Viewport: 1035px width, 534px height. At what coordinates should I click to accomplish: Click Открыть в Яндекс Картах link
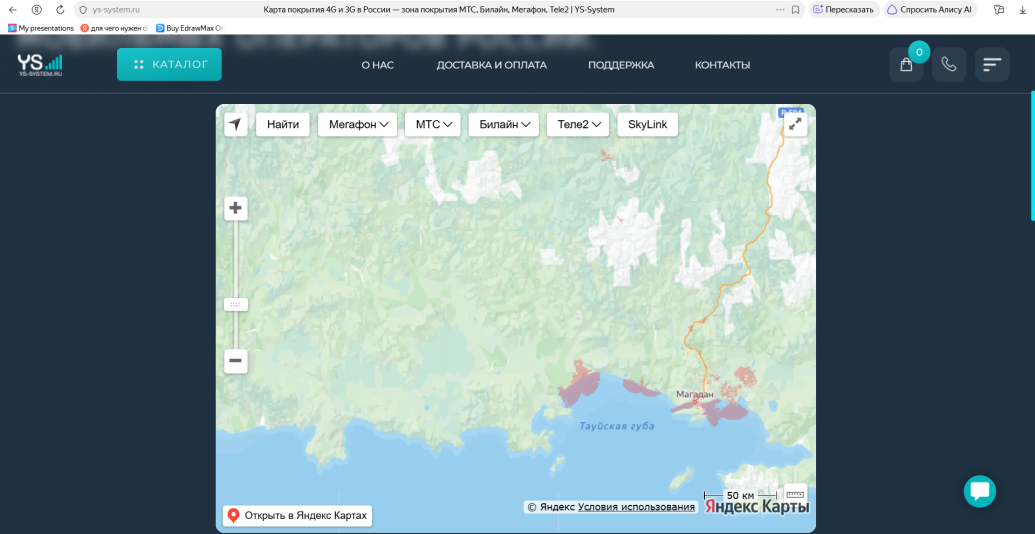click(x=297, y=516)
